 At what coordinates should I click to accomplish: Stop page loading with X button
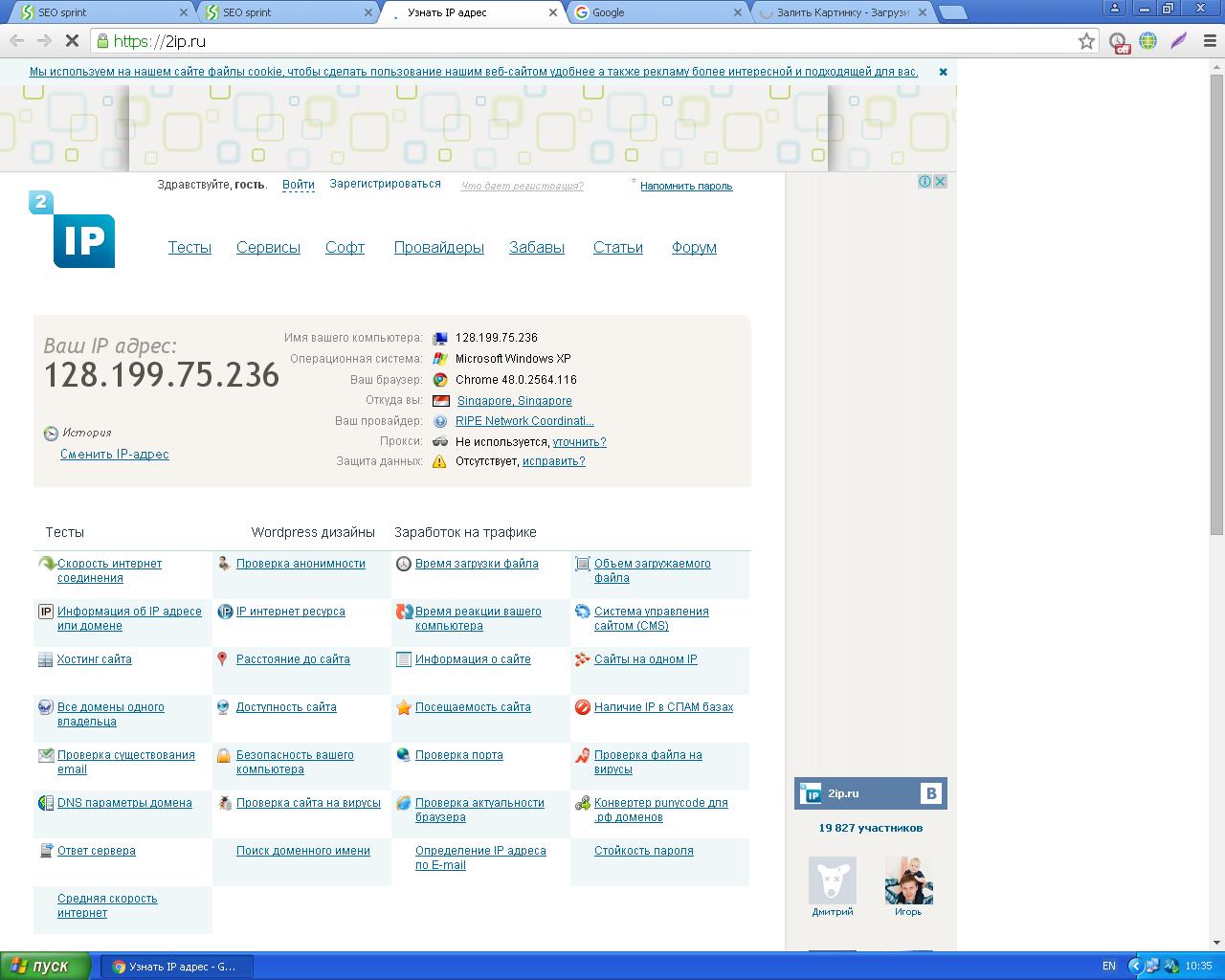(72, 41)
